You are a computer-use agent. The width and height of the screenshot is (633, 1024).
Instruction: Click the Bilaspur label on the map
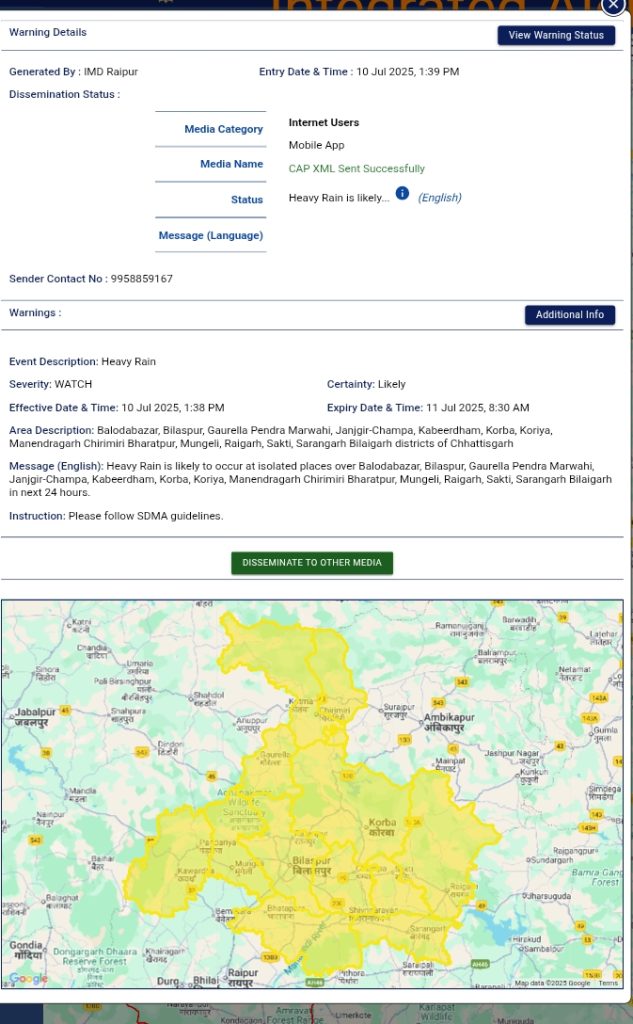point(311,865)
